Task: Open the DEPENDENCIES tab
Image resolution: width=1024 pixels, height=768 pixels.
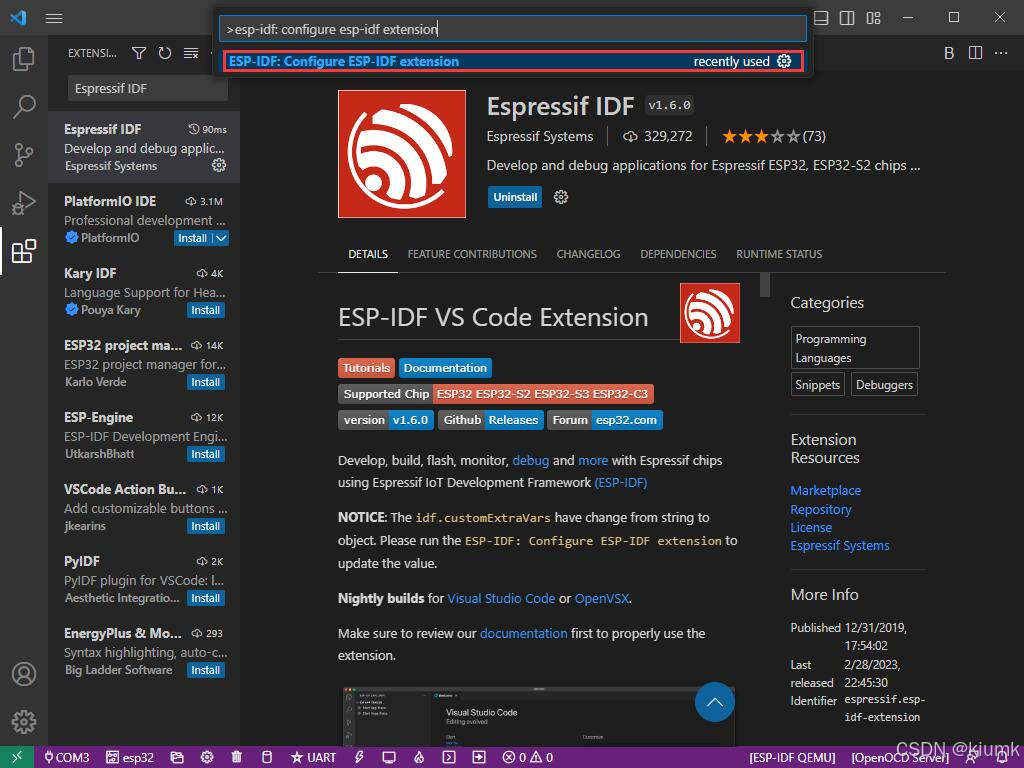Action: [x=678, y=254]
